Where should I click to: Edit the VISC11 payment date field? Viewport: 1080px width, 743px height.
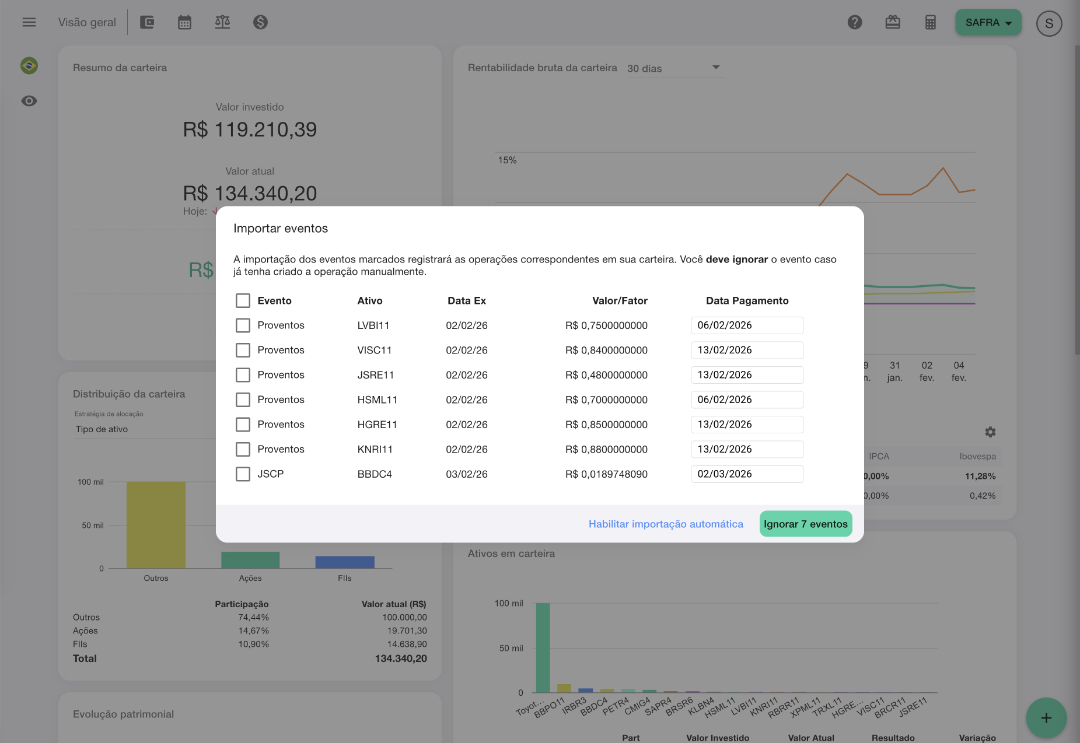747,350
